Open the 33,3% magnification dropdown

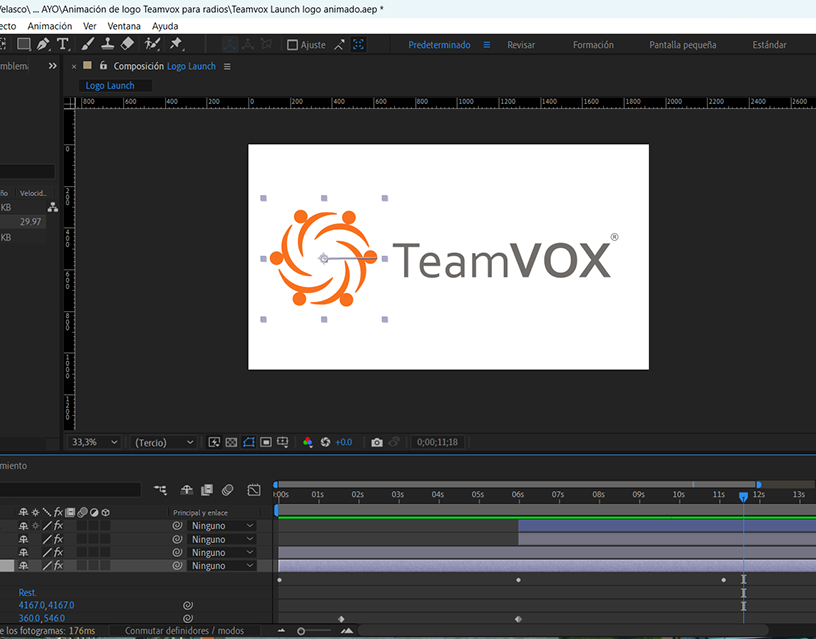click(x=94, y=442)
